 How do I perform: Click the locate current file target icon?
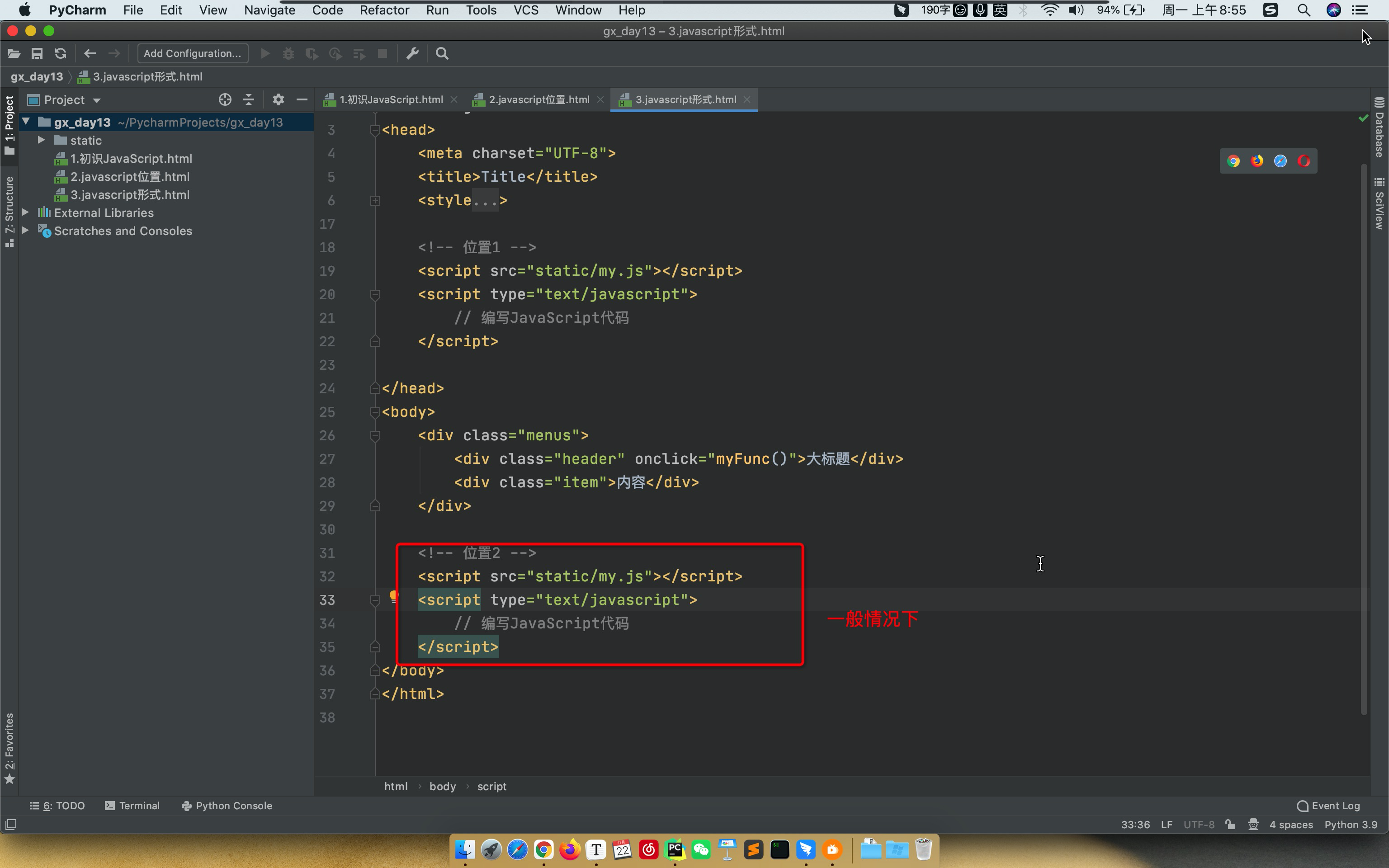[224, 99]
